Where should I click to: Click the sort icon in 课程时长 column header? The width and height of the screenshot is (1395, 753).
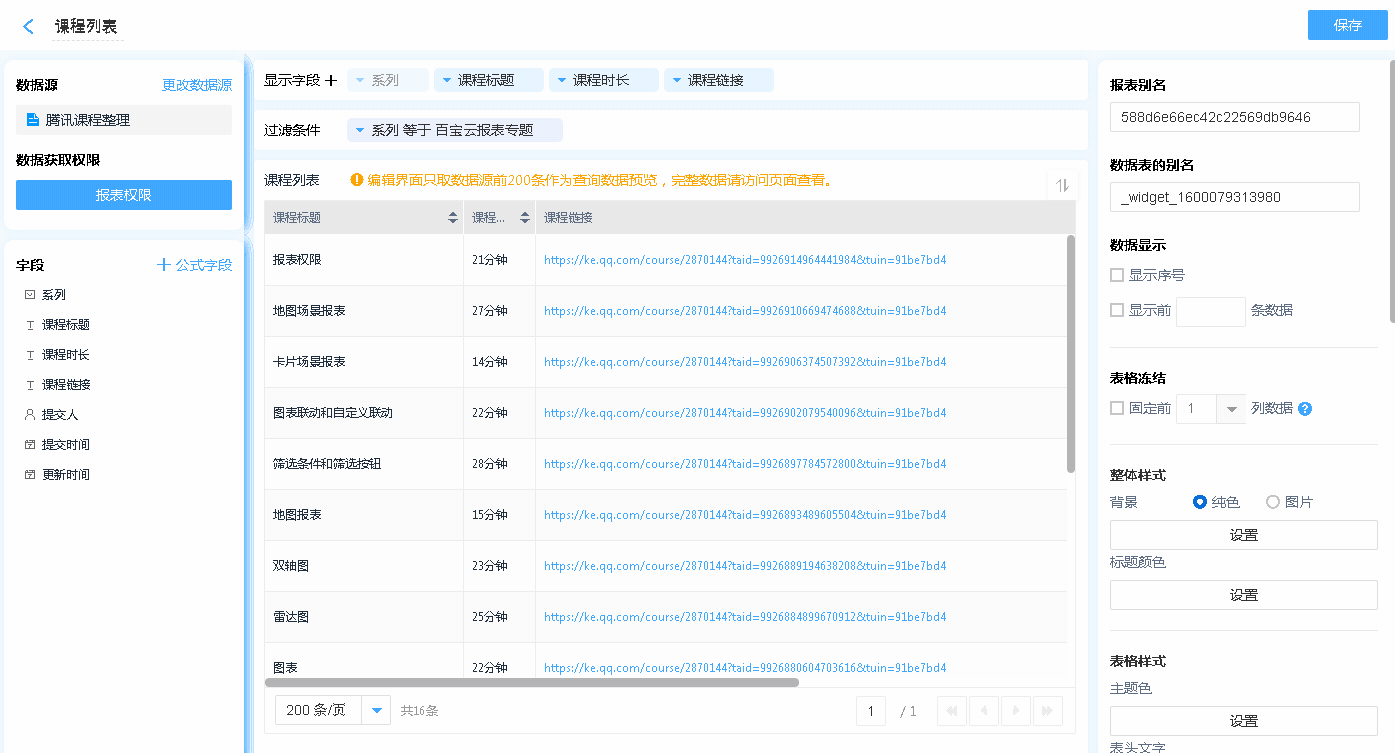pyautogui.click(x=524, y=217)
